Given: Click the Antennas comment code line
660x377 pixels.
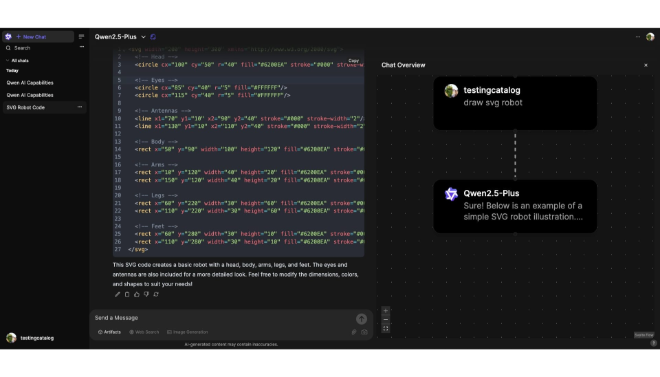Looking at the screenshot, I should click(x=162, y=111).
